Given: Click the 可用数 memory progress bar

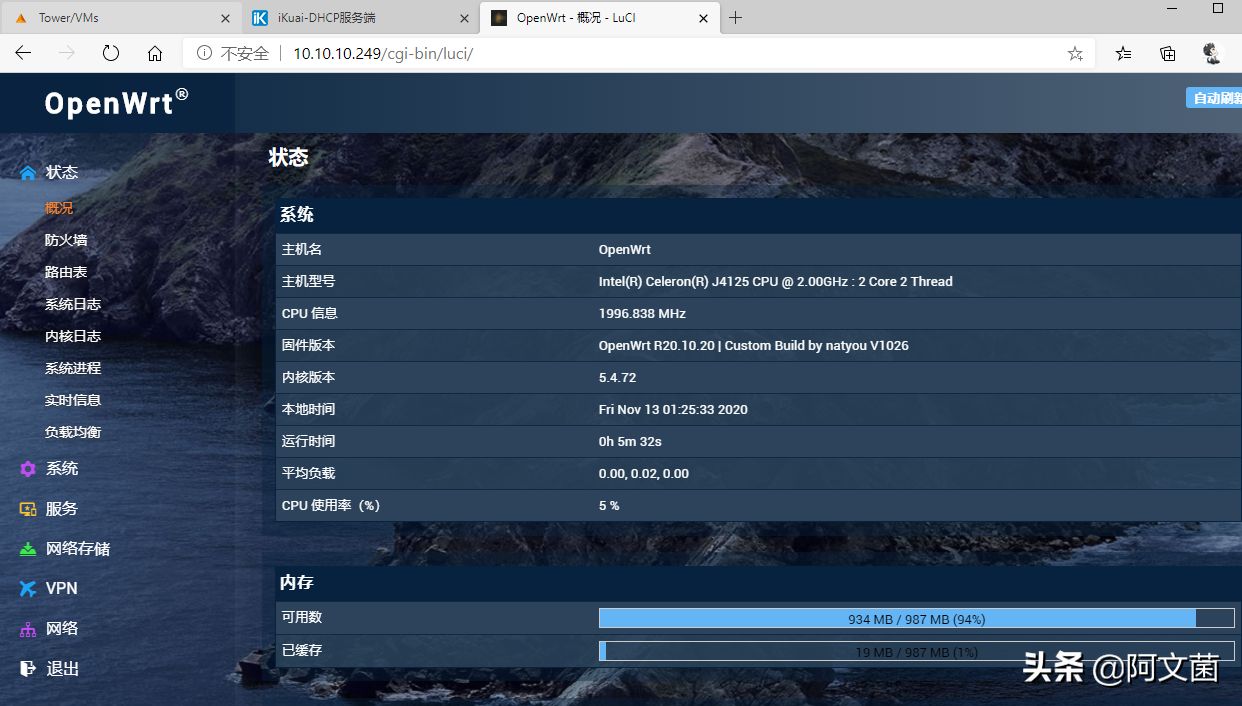Looking at the screenshot, I should pyautogui.click(x=917, y=619).
